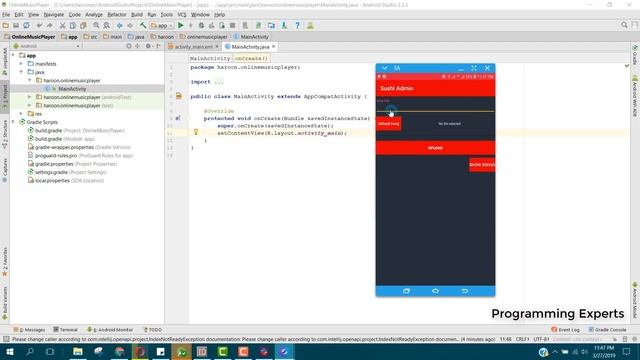This screenshot has height=360, width=640.
Task: Open the app run configuration dropdown
Action: (x=162, y=25)
